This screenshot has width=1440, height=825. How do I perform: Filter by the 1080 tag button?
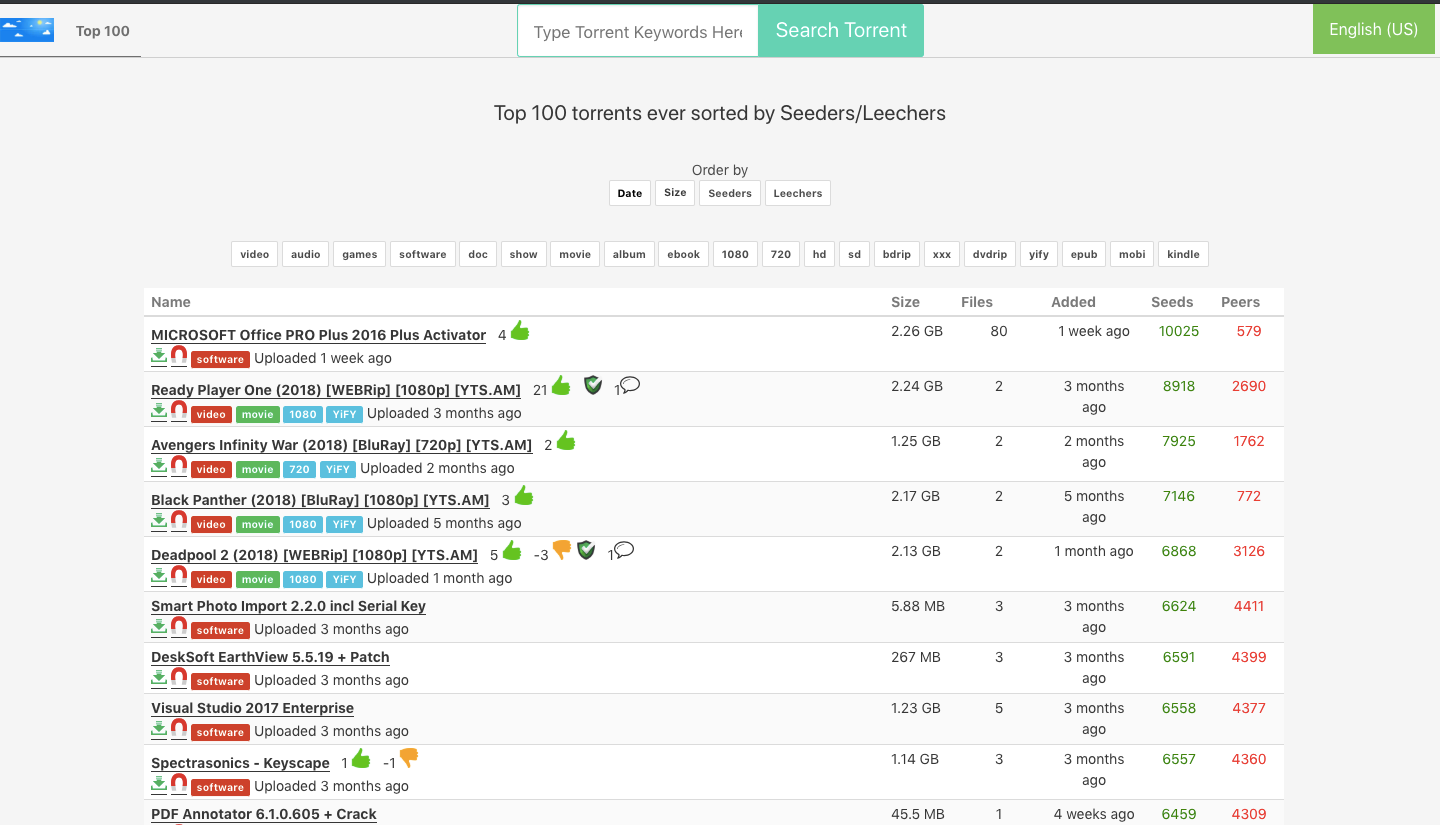point(735,254)
